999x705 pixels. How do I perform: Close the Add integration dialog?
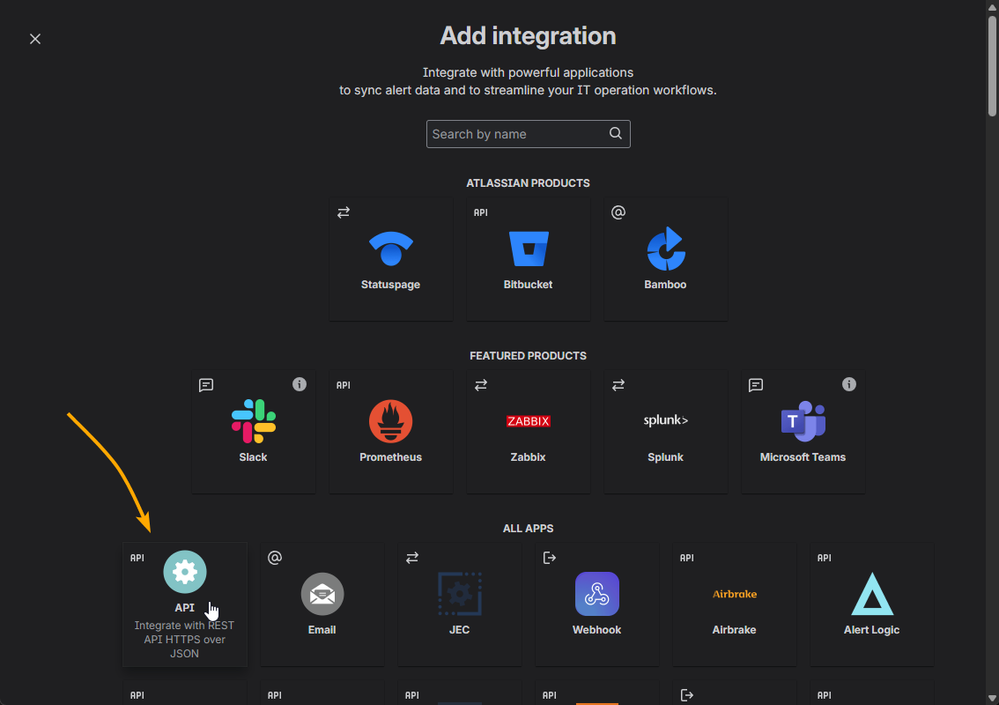35,39
